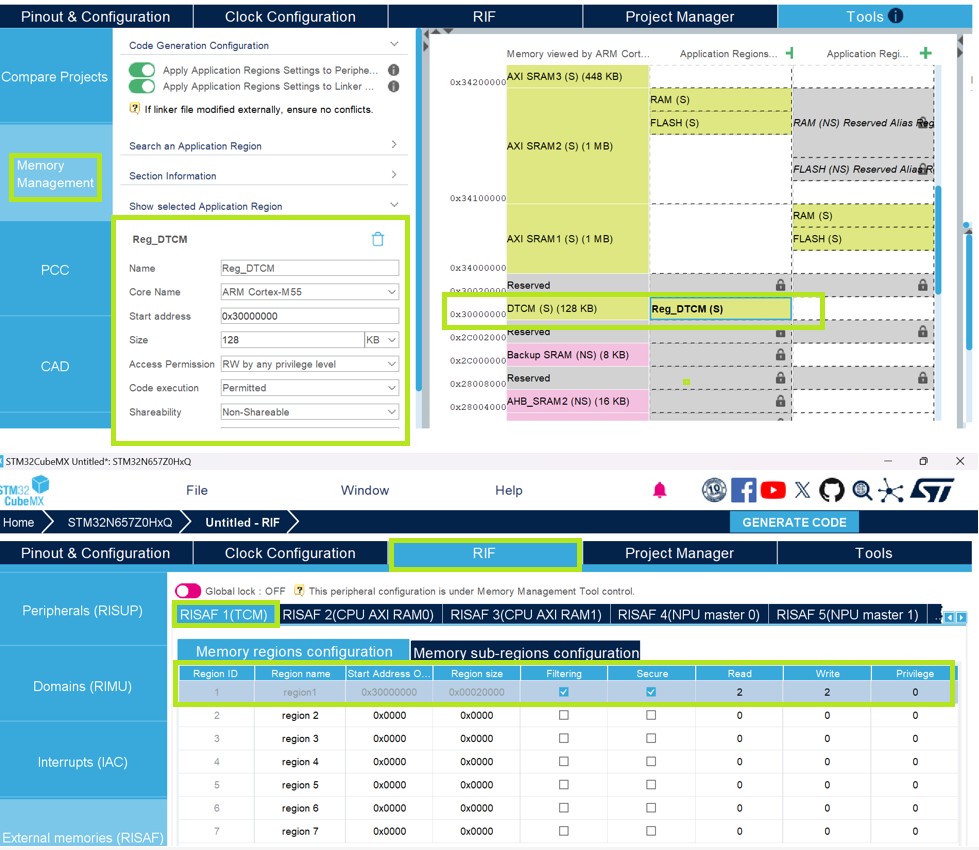Open the Window menu
Image resolution: width=979 pixels, height=850 pixels.
tap(365, 490)
